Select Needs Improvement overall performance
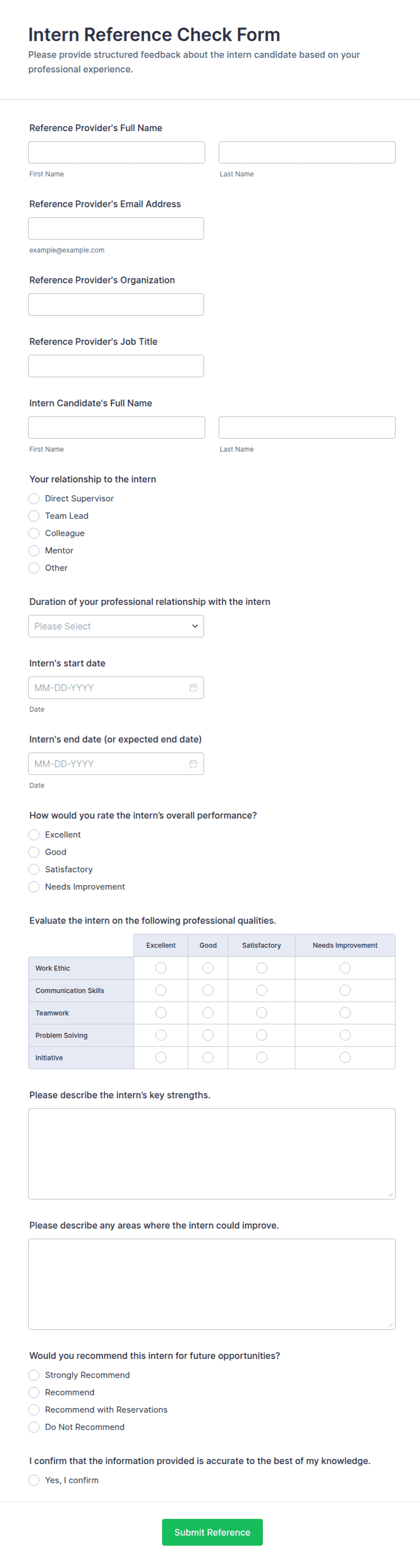The width and height of the screenshot is (420, 1568). [34, 887]
